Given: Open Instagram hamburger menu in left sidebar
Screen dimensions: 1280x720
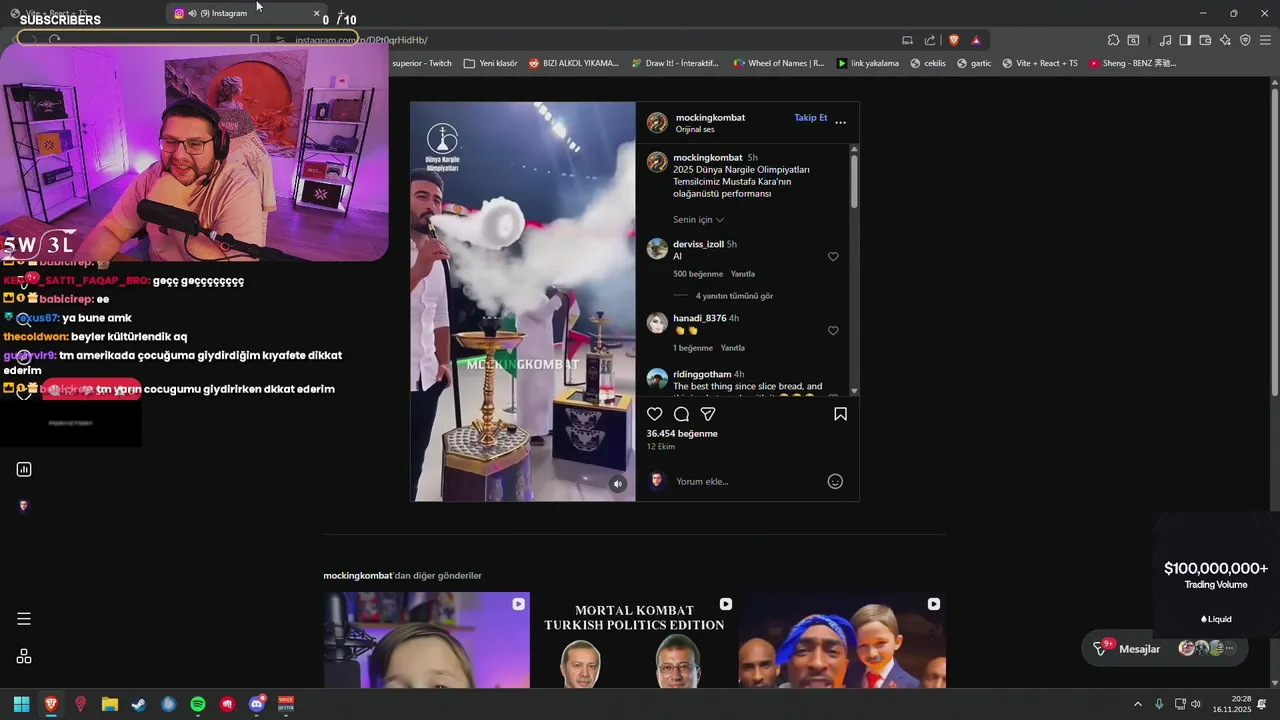Looking at the screenshot, I should (x=24, y=619).
